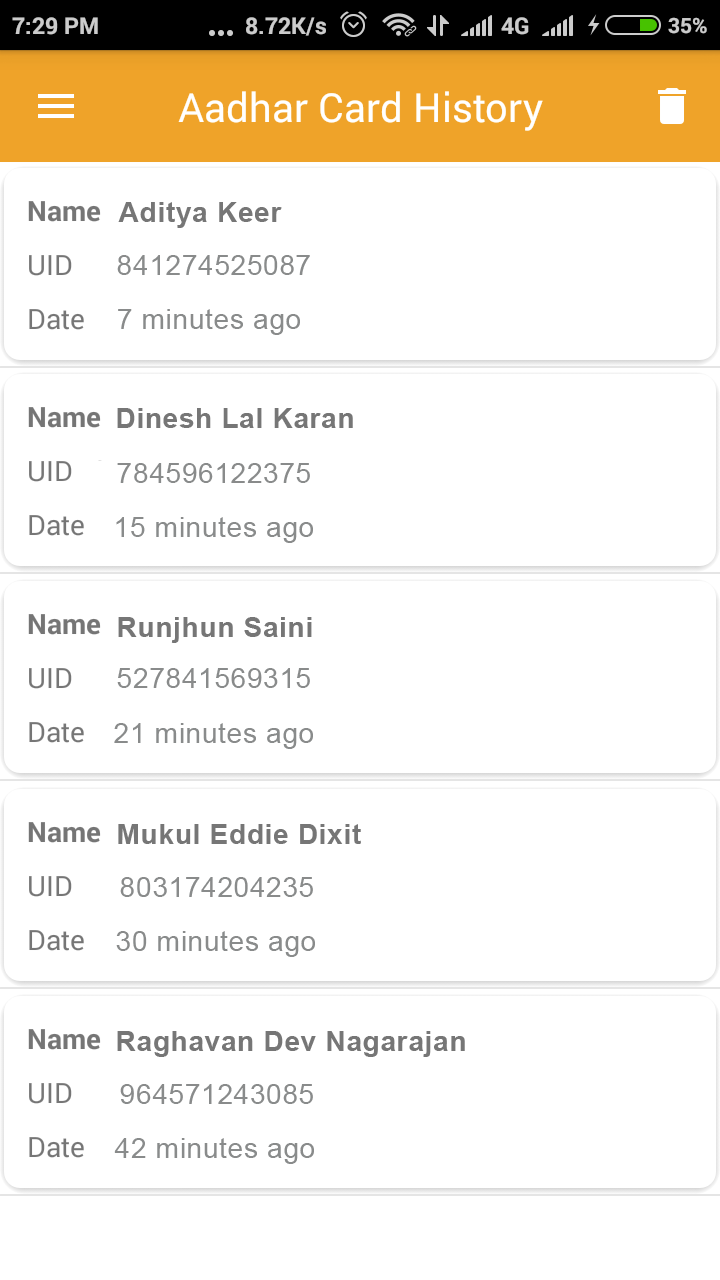Open the hamburger navigation menu
720x1280 pixels.
point(56,107)
